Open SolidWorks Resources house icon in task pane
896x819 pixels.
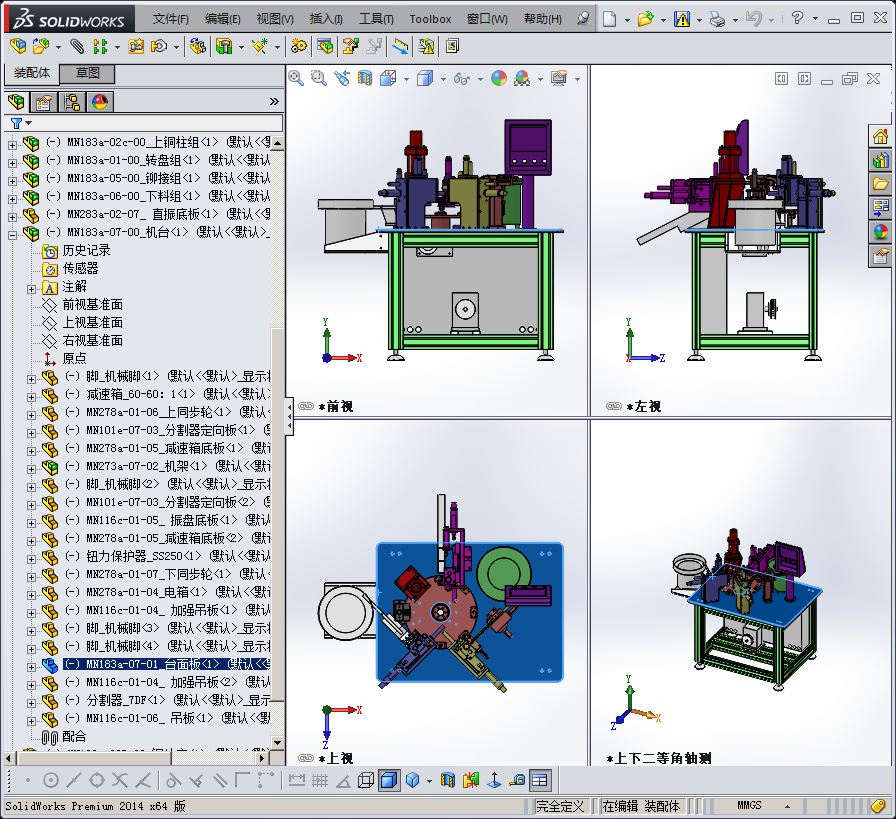pos(881,136)
